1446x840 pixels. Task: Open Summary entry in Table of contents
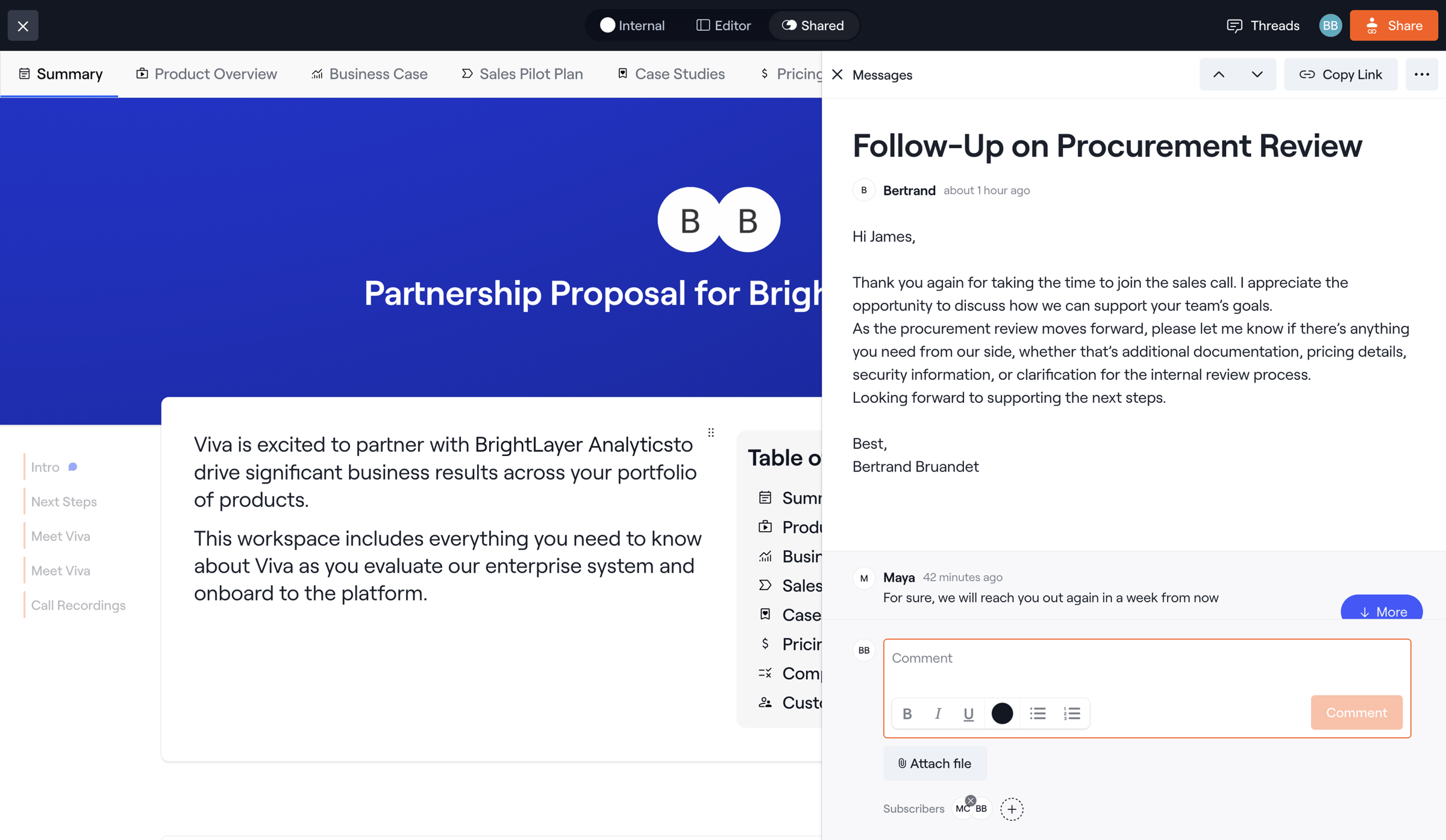pyautogui.click(x=790, y=498)
